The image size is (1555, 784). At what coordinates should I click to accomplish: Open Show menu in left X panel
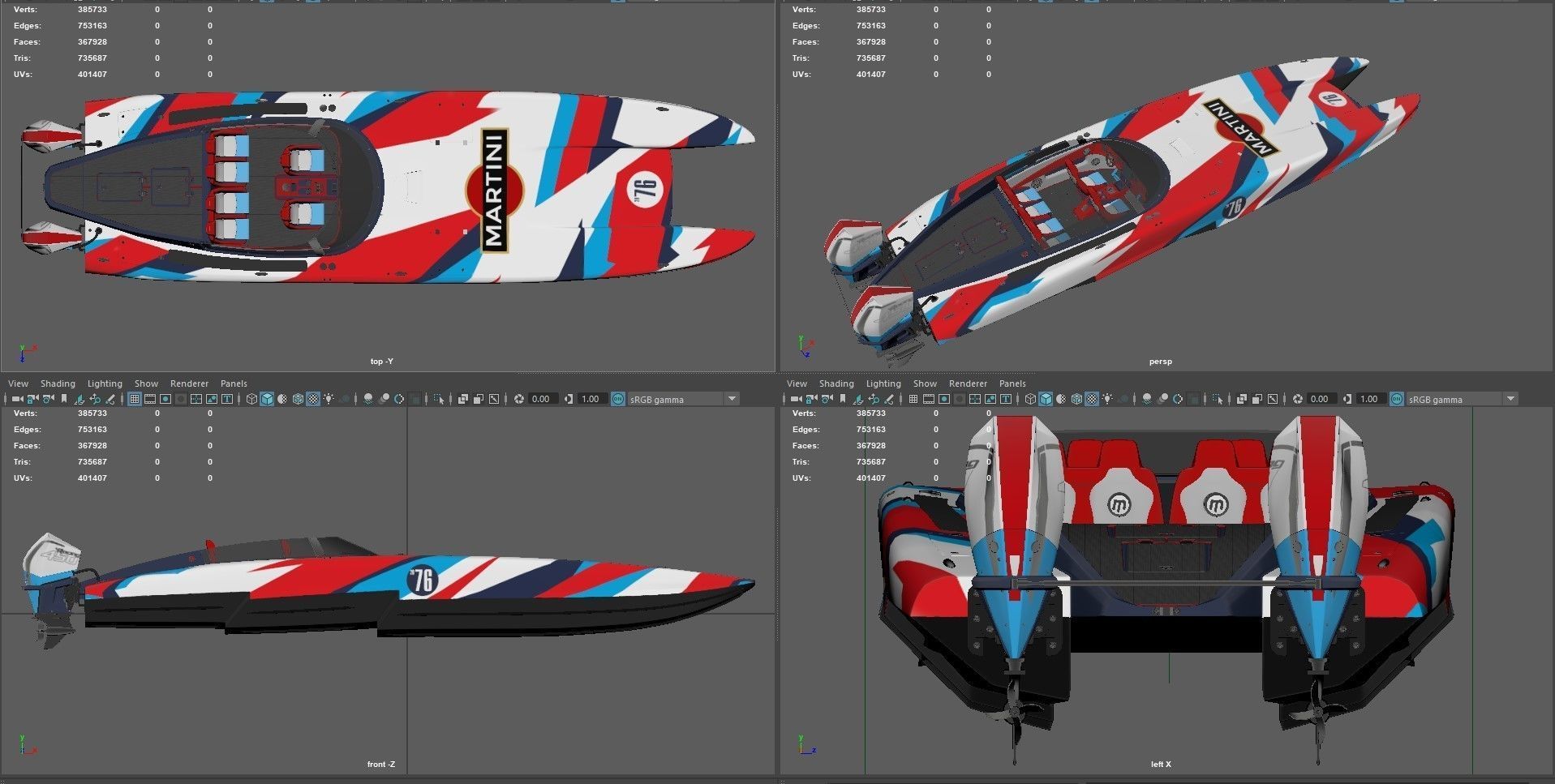click(925, 383)
